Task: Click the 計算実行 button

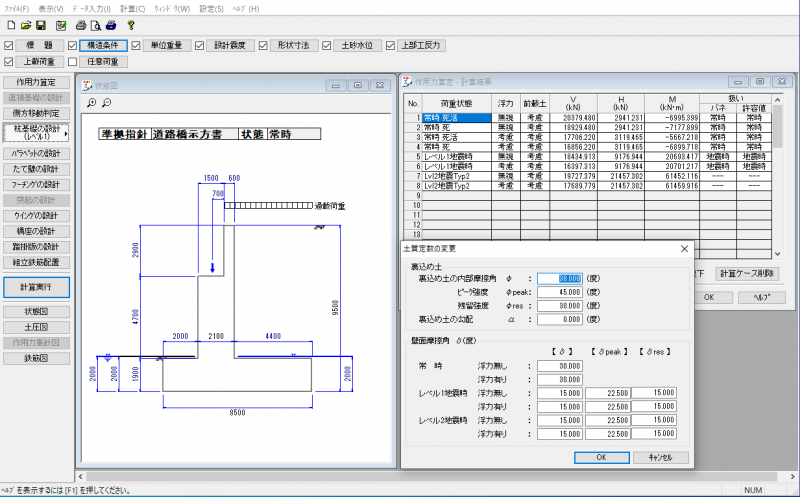Action: coord(36,287)
